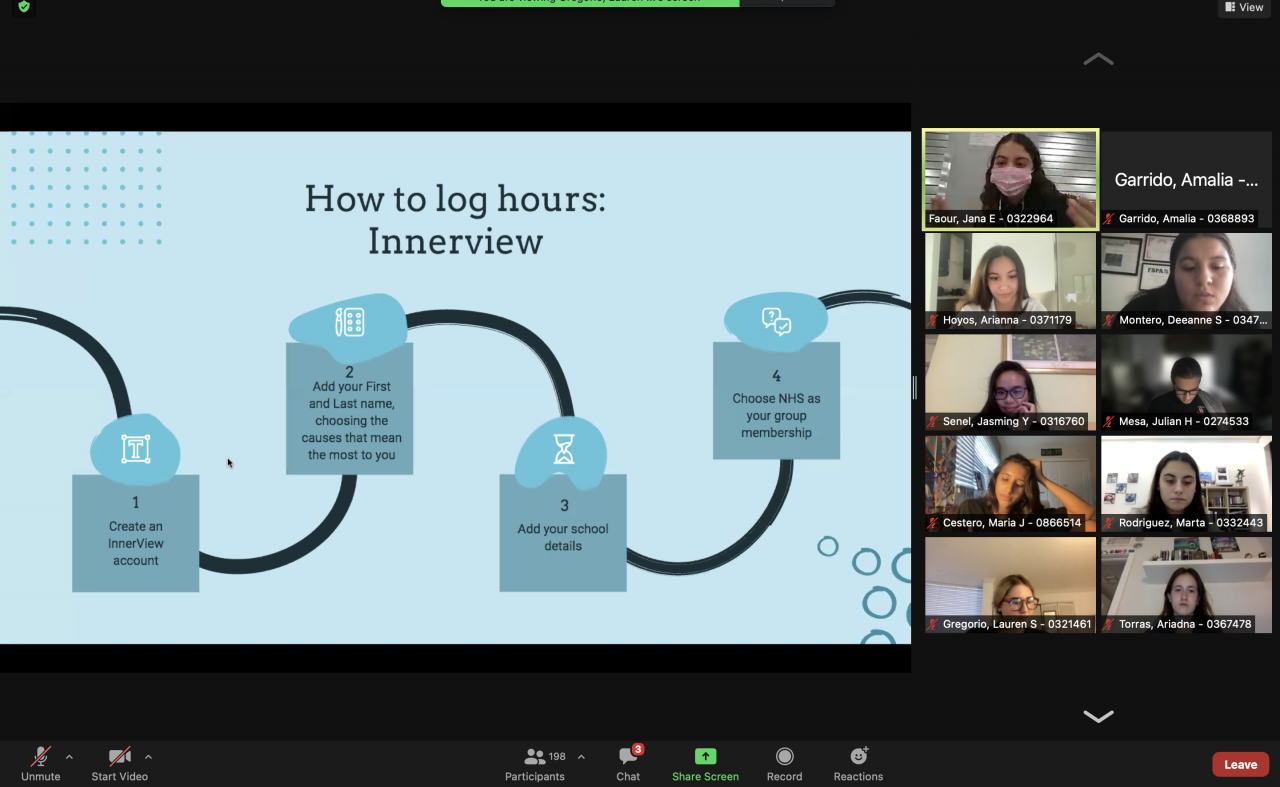Screen dimensions: 1280x787
Task: Open video options arrow beside Start Video
Action: point(148,757)
